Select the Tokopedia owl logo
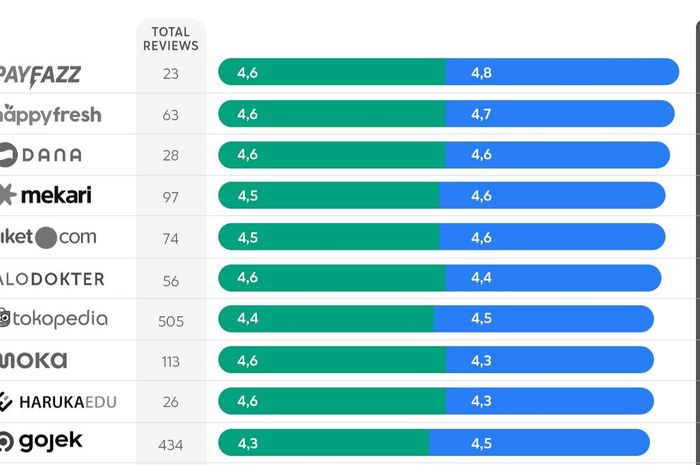 click(53, 319)
